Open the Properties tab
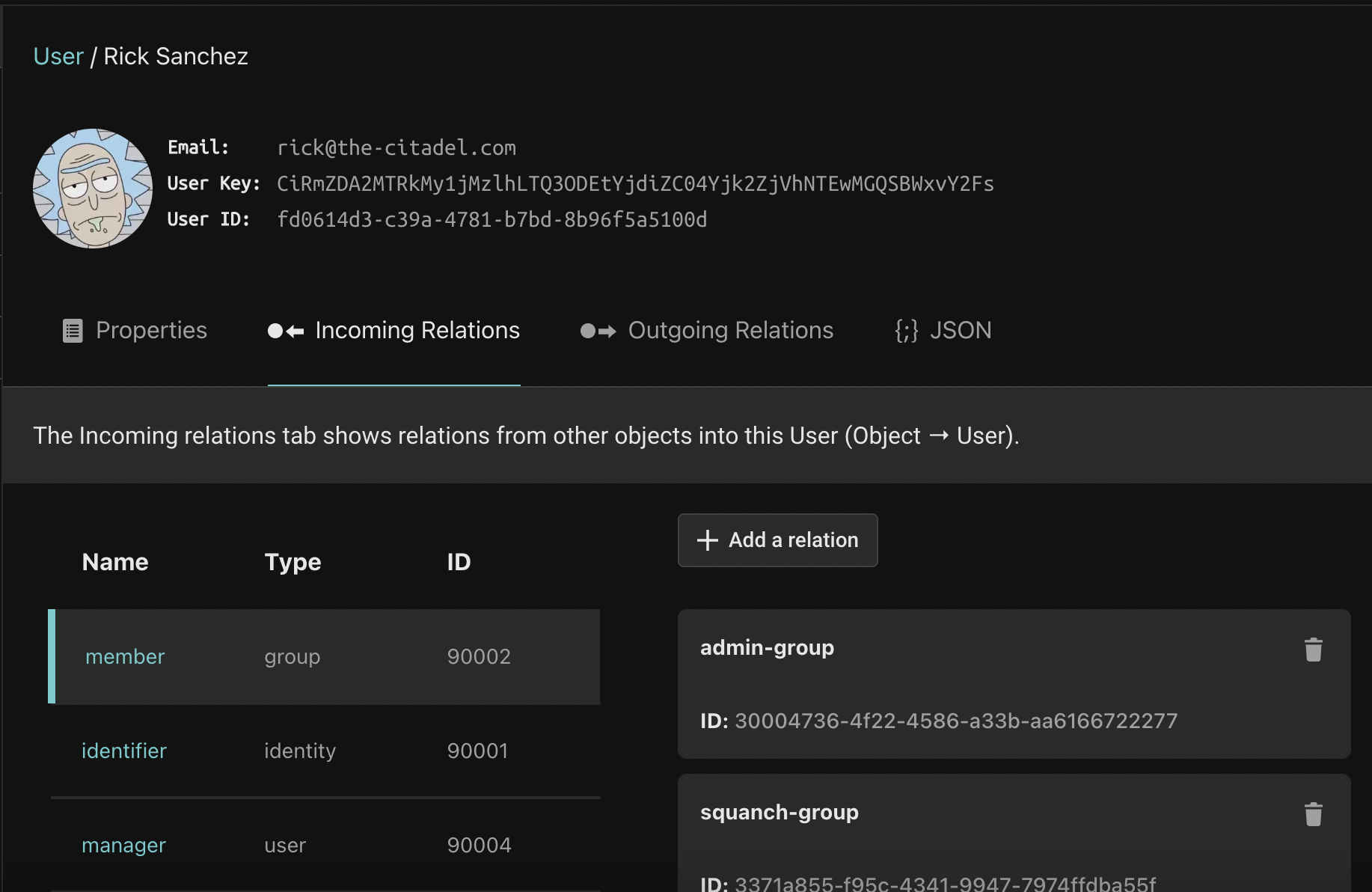Image resolution: width=1372 pixels, height=892 pixels. point(151,331)
